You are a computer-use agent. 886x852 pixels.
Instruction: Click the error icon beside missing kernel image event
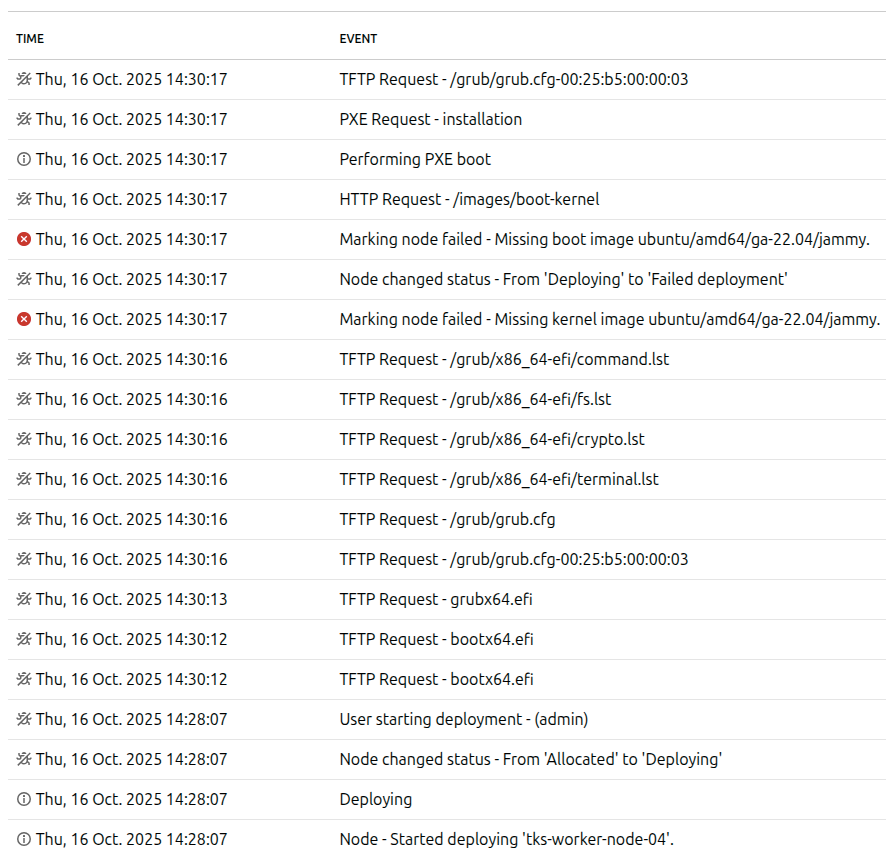24,319
